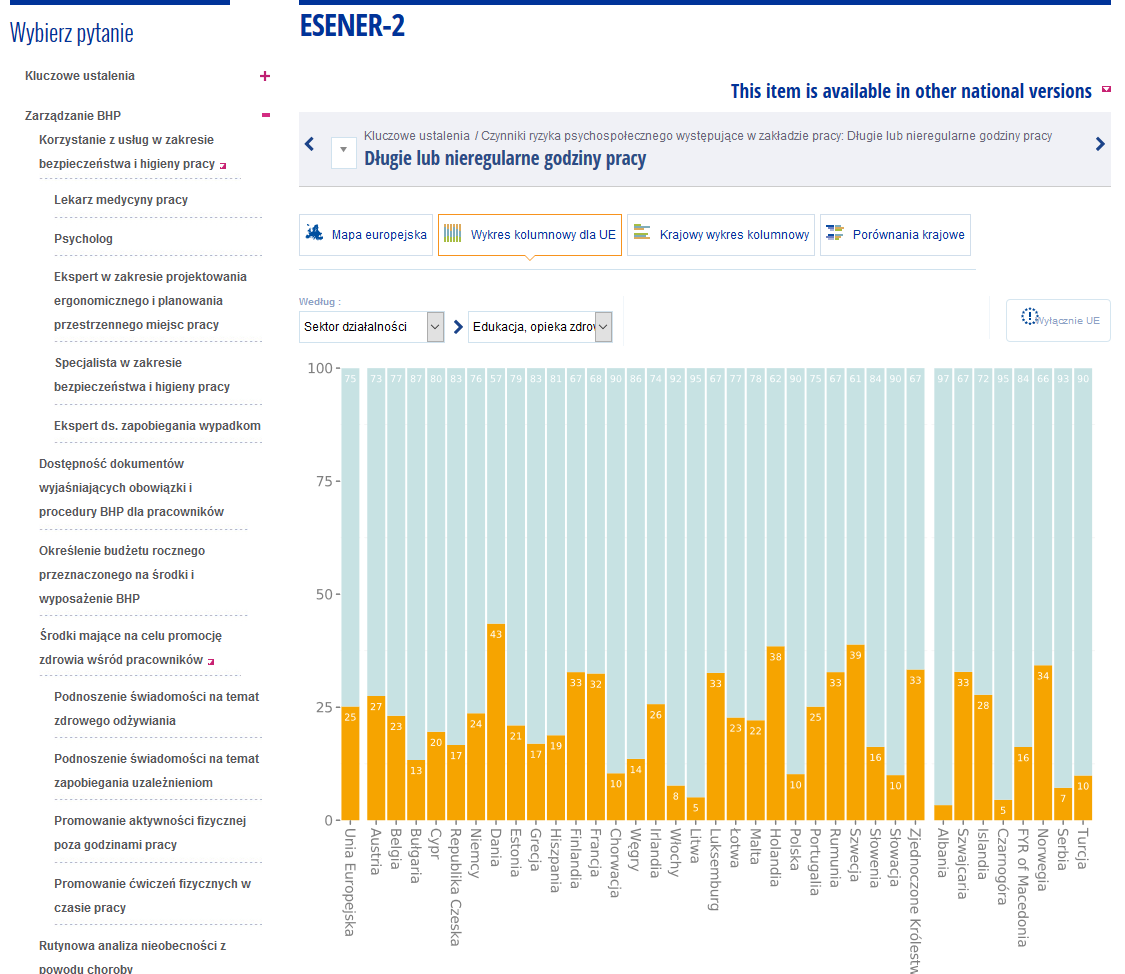
Task: Open Środki mające na celu promocję zdrowia
Action: [x=131, y=648]
